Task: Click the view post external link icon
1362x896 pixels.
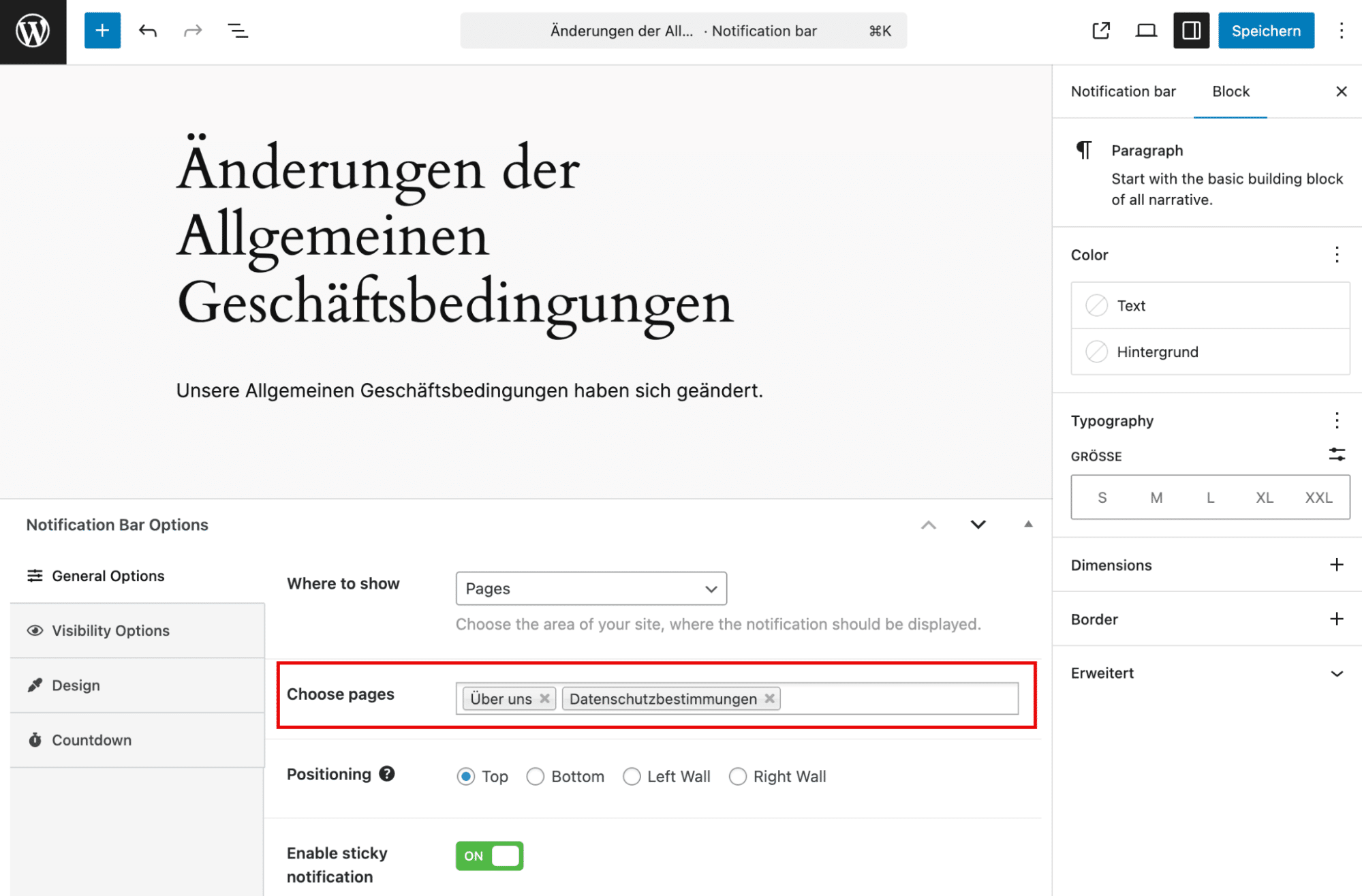Action: click(1101, 31)
